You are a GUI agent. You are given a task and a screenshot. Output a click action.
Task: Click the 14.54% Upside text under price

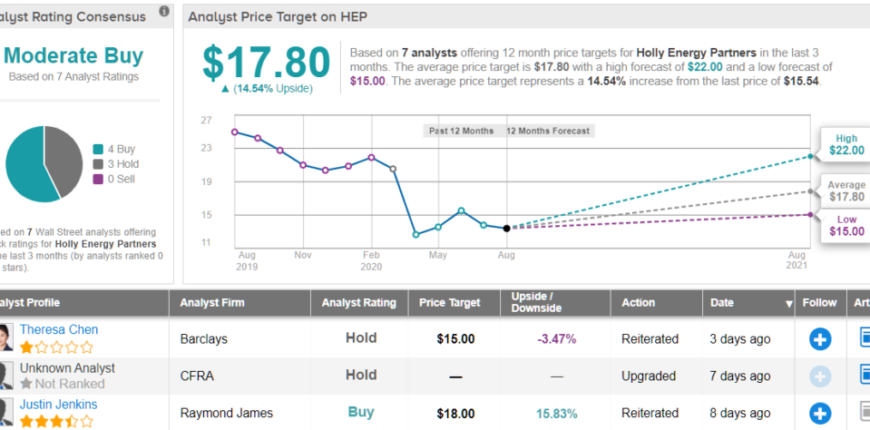(267, 89)
